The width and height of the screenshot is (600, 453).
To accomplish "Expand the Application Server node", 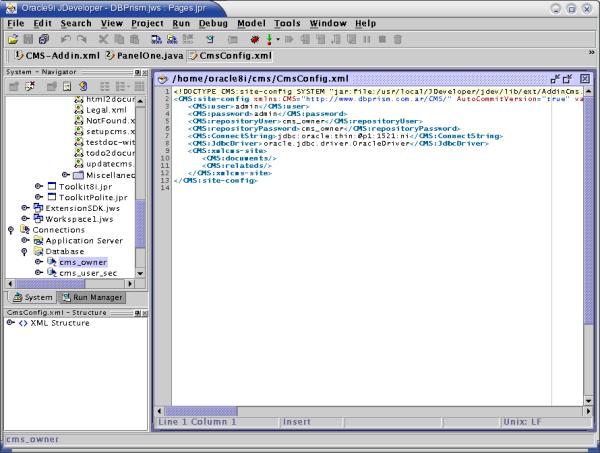I will point(25,240).
